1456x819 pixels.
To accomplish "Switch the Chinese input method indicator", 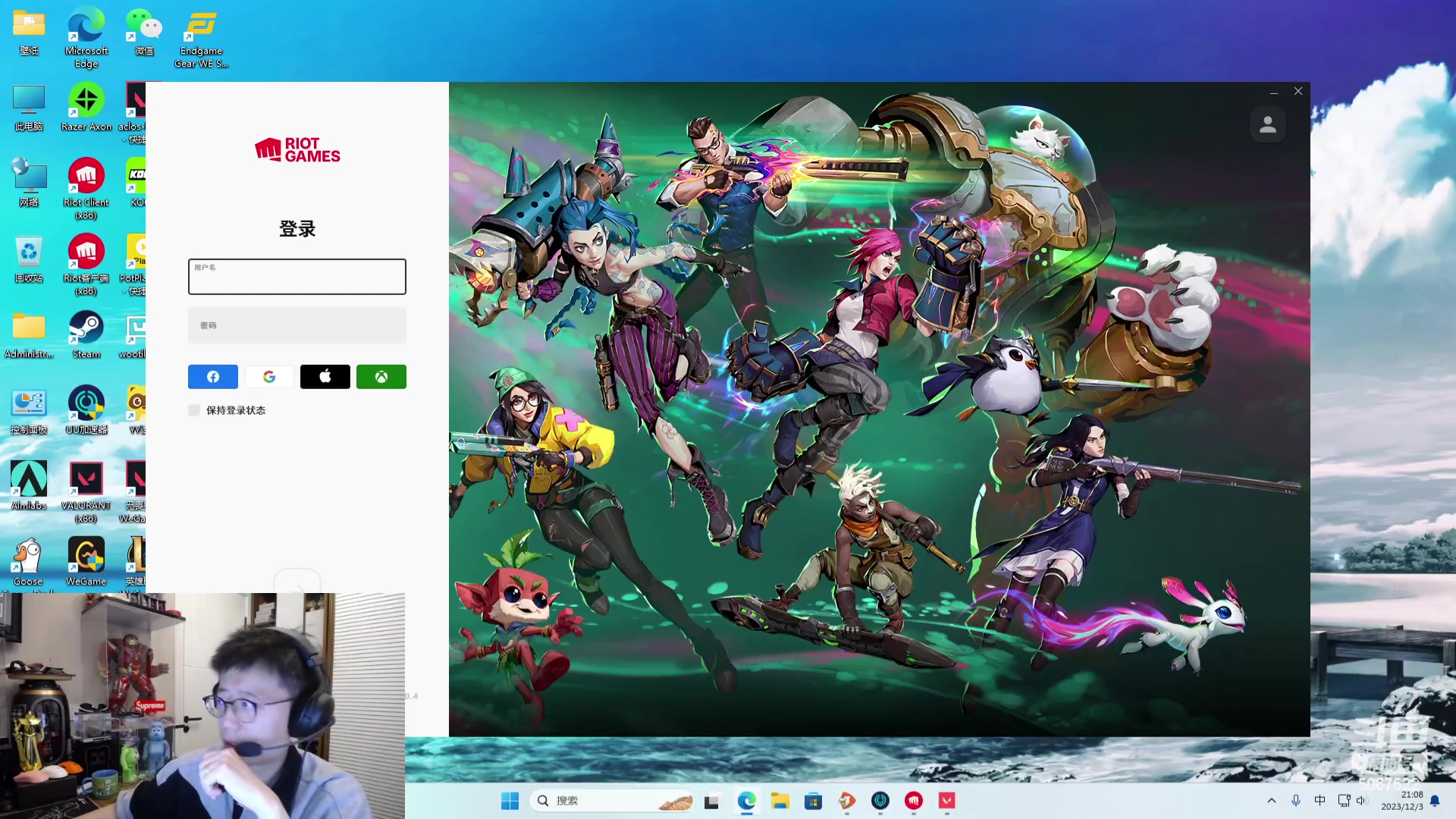I will (x=1320, y=801).
